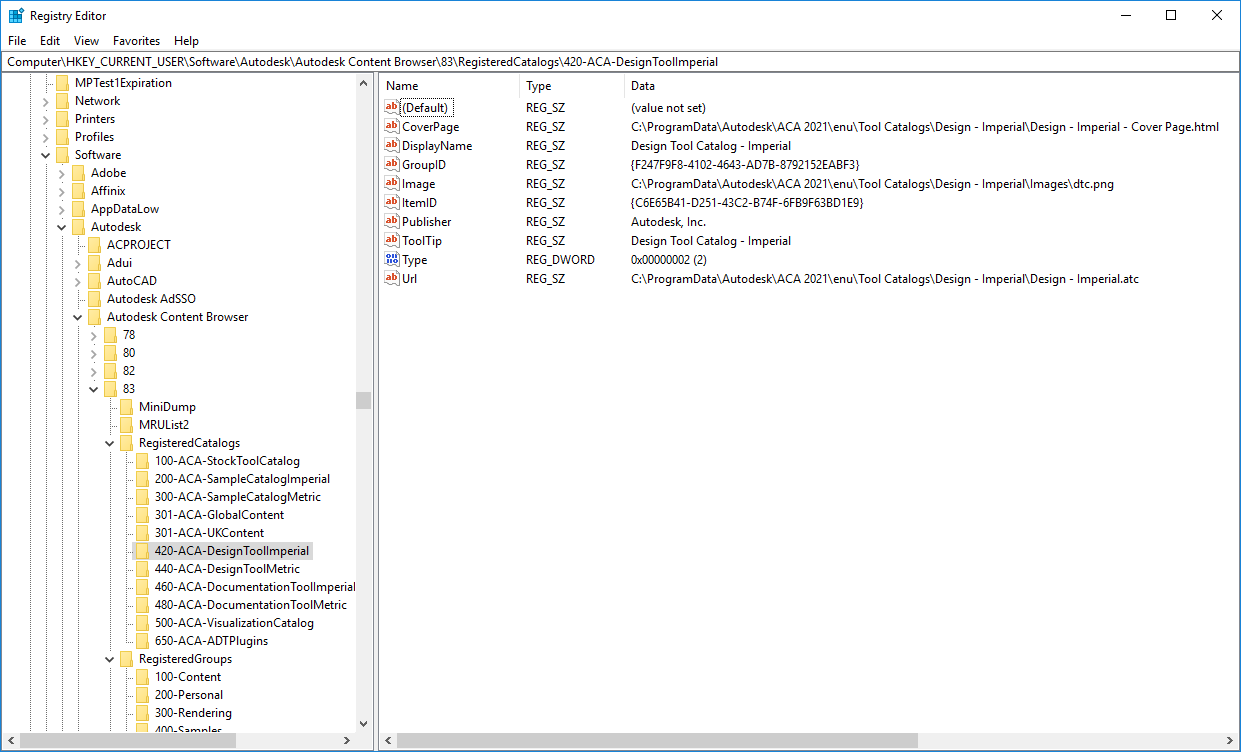The width and height of the screenshot is (1241, 752).
Task: Collapse the Autodesk Content Browser node
Action: (x=77, y=316)
